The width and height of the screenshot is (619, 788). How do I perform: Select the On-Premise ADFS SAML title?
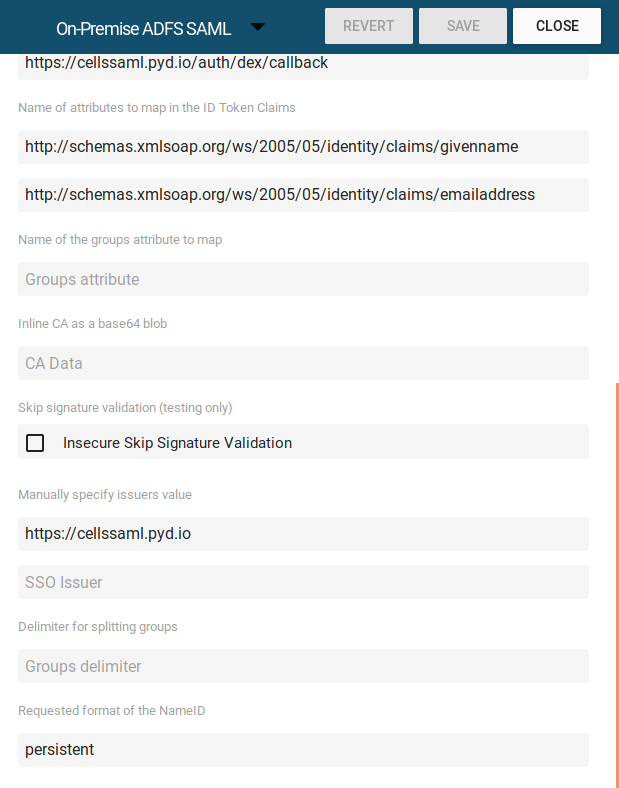point(143,29)
